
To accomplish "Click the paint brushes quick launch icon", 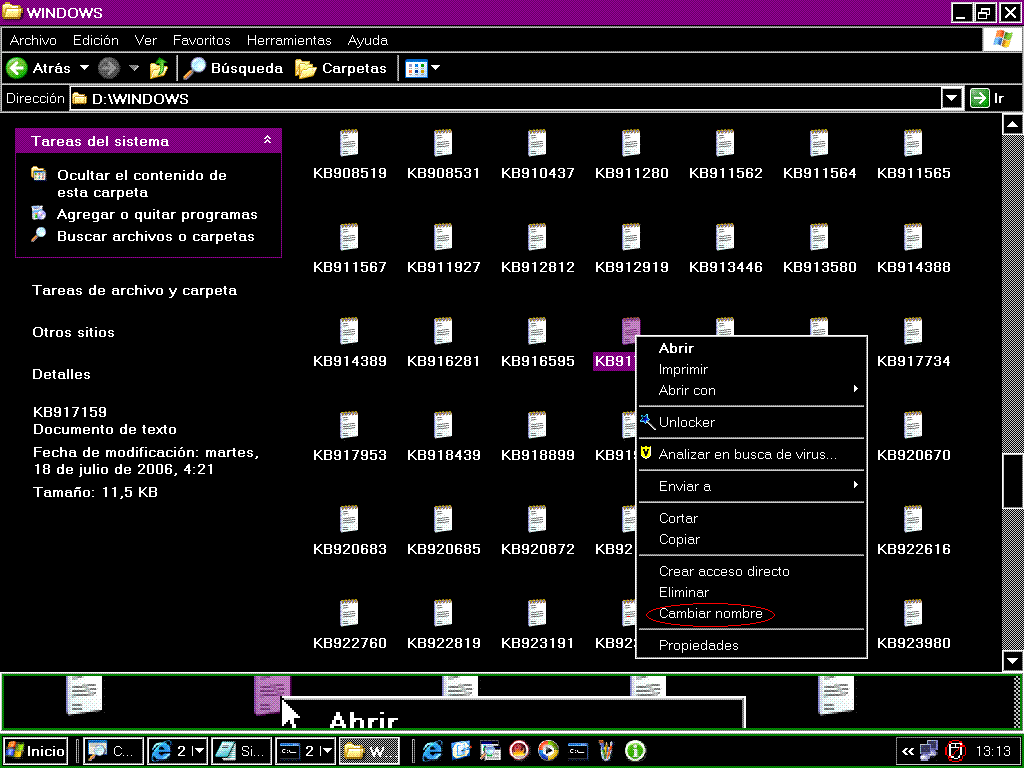I will click(x=607, y=751).
